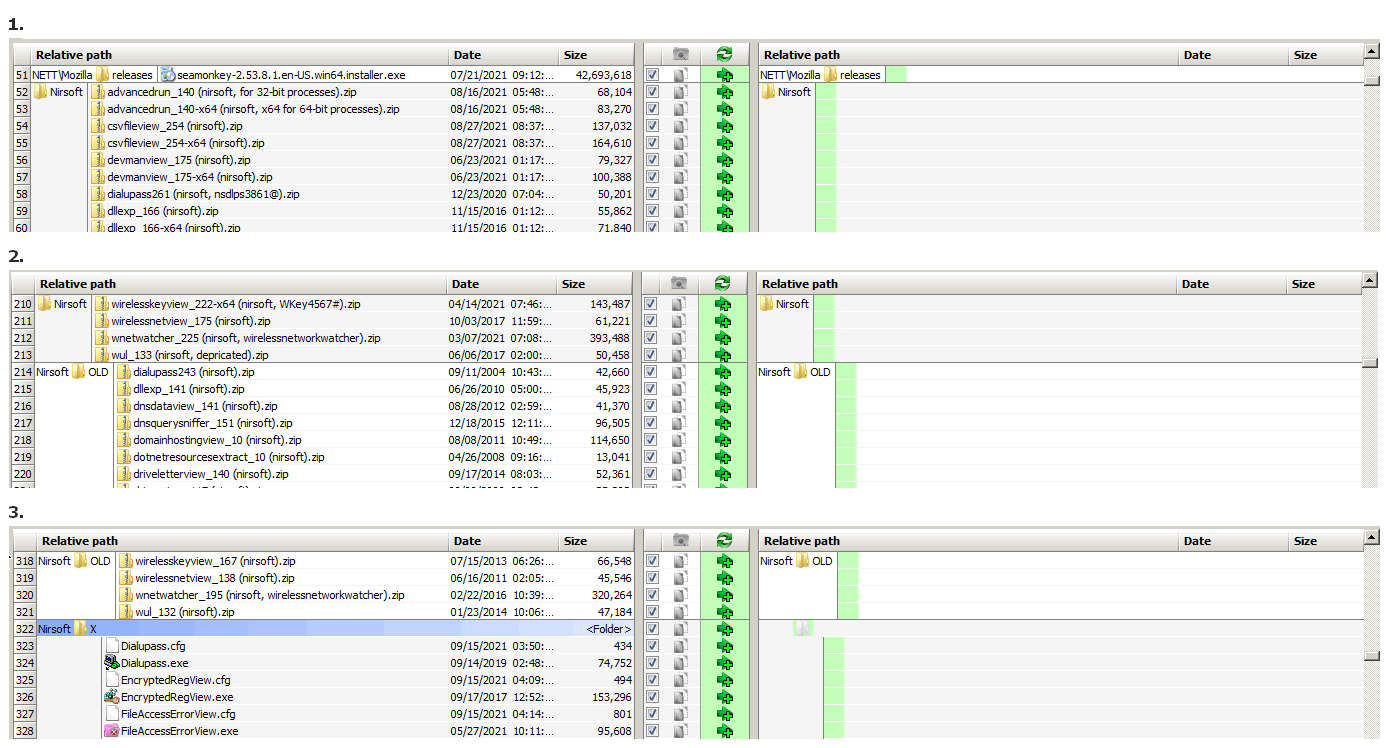Viewport: 1389px width, 748px height.
Task: Click green copy-right action arrow on row 51
Action: [x=725, y=75]
